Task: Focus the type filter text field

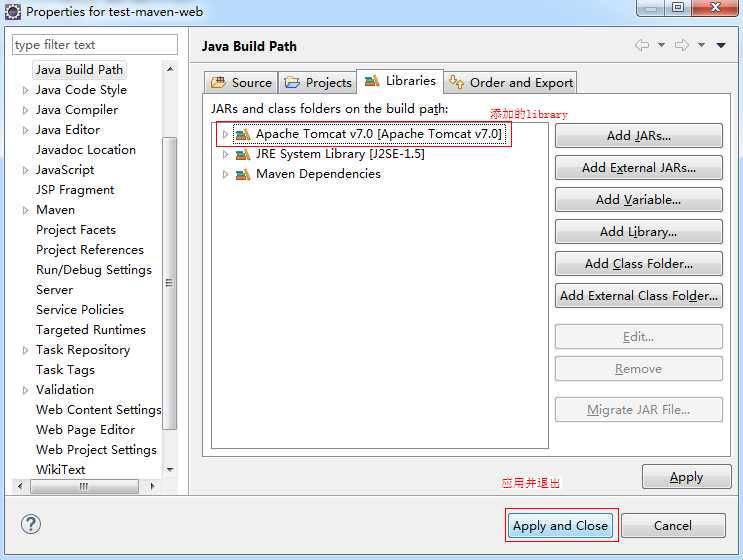Action: point(95,45)
